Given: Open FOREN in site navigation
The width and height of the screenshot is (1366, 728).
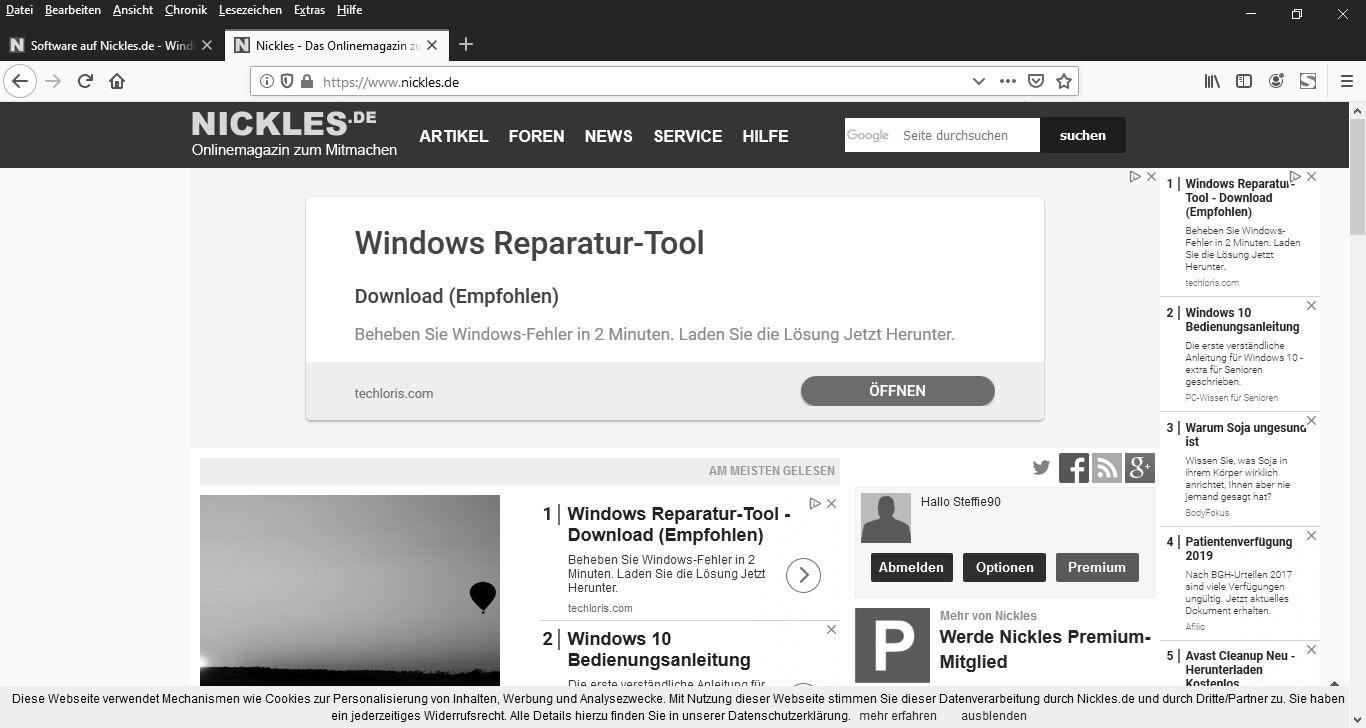Looking at the screenshot, I should coord(536,136).
